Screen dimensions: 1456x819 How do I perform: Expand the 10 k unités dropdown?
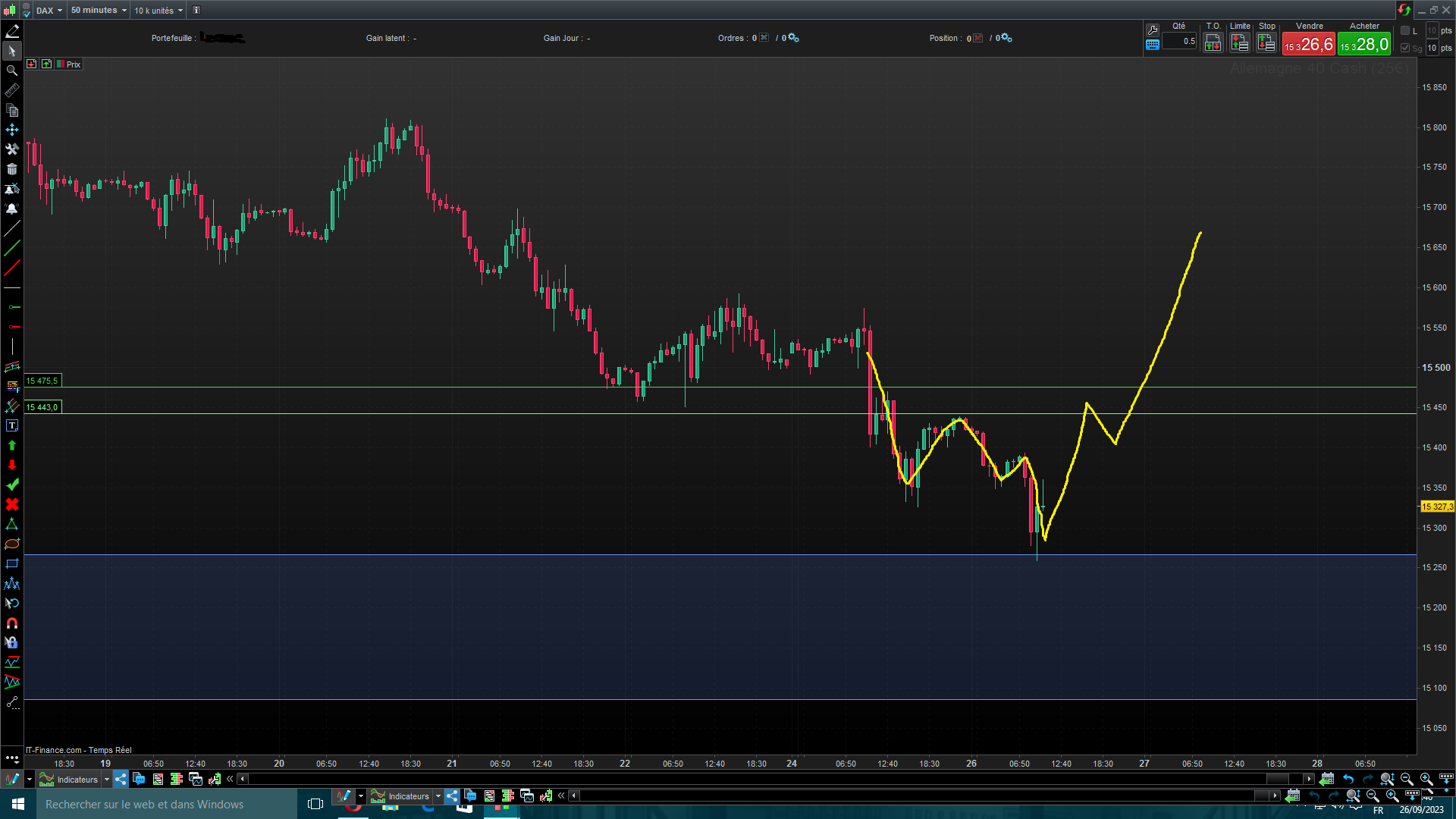158,11
